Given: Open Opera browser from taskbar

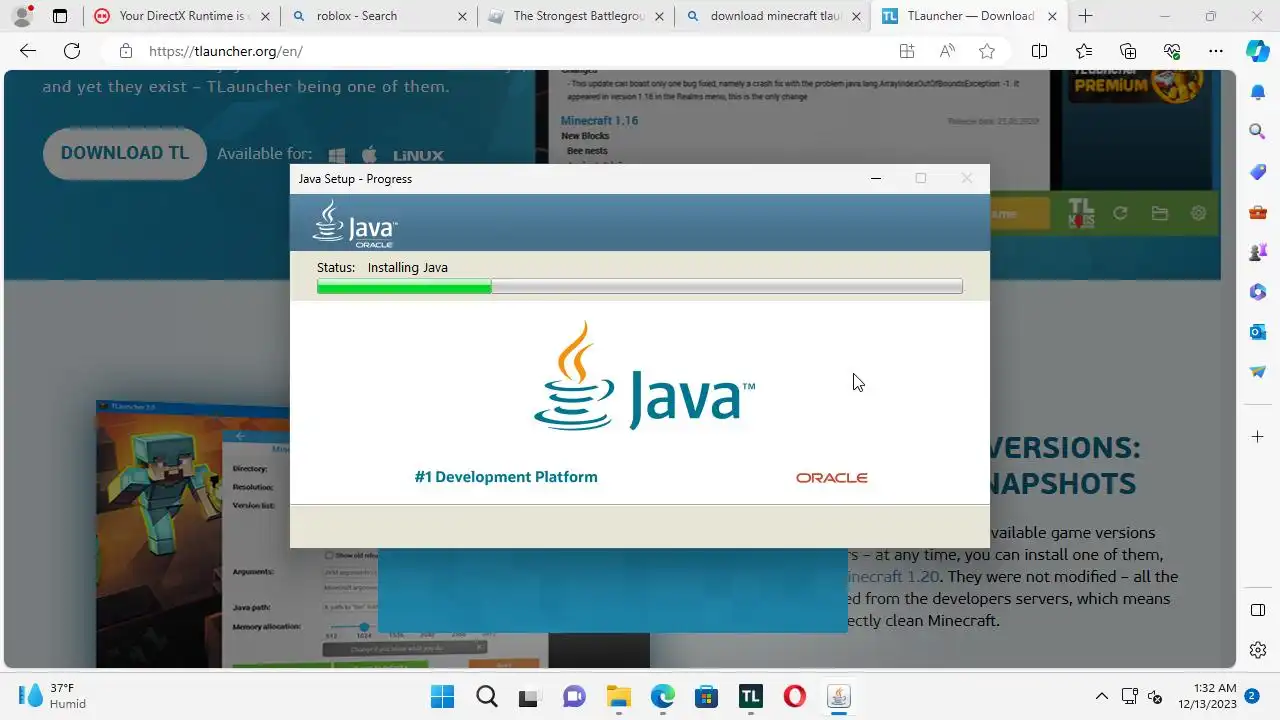Looking at the screenshot, I should click(x=795, y=696).
